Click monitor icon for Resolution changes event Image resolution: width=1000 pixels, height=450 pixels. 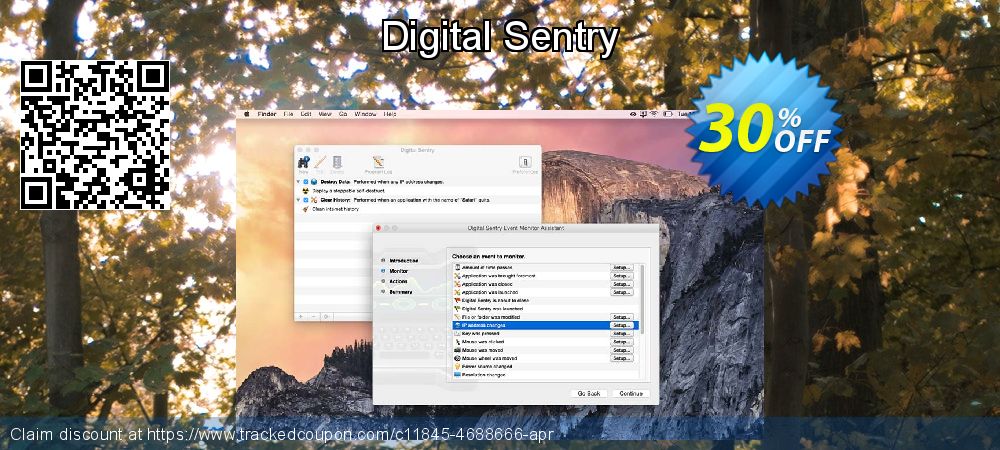pyautogui.click(x=457, y=375)
